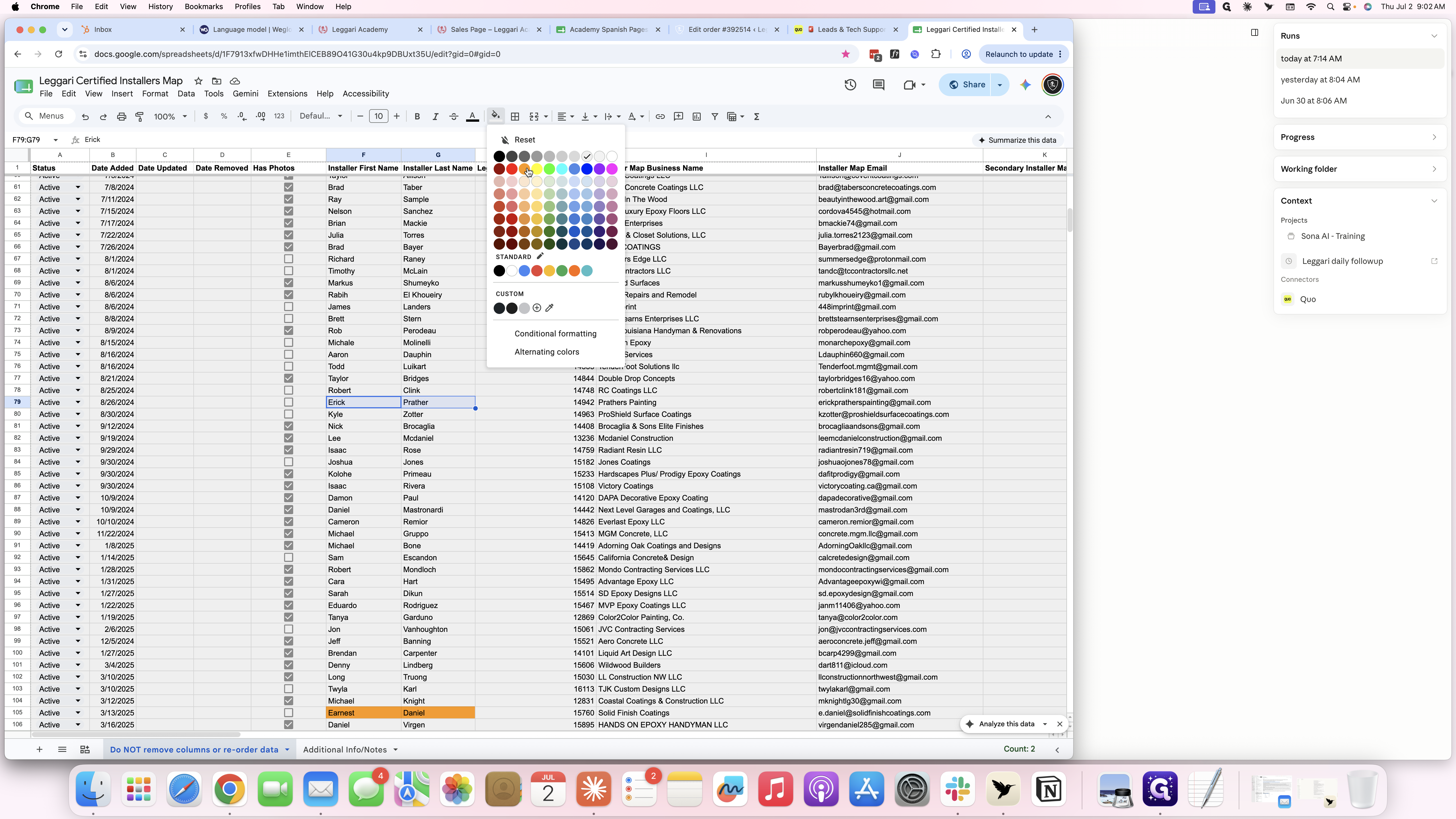This screenshot has width=1456, height=819.
Task: Open the zoom 100% dropdown
Action: (169, 116)
